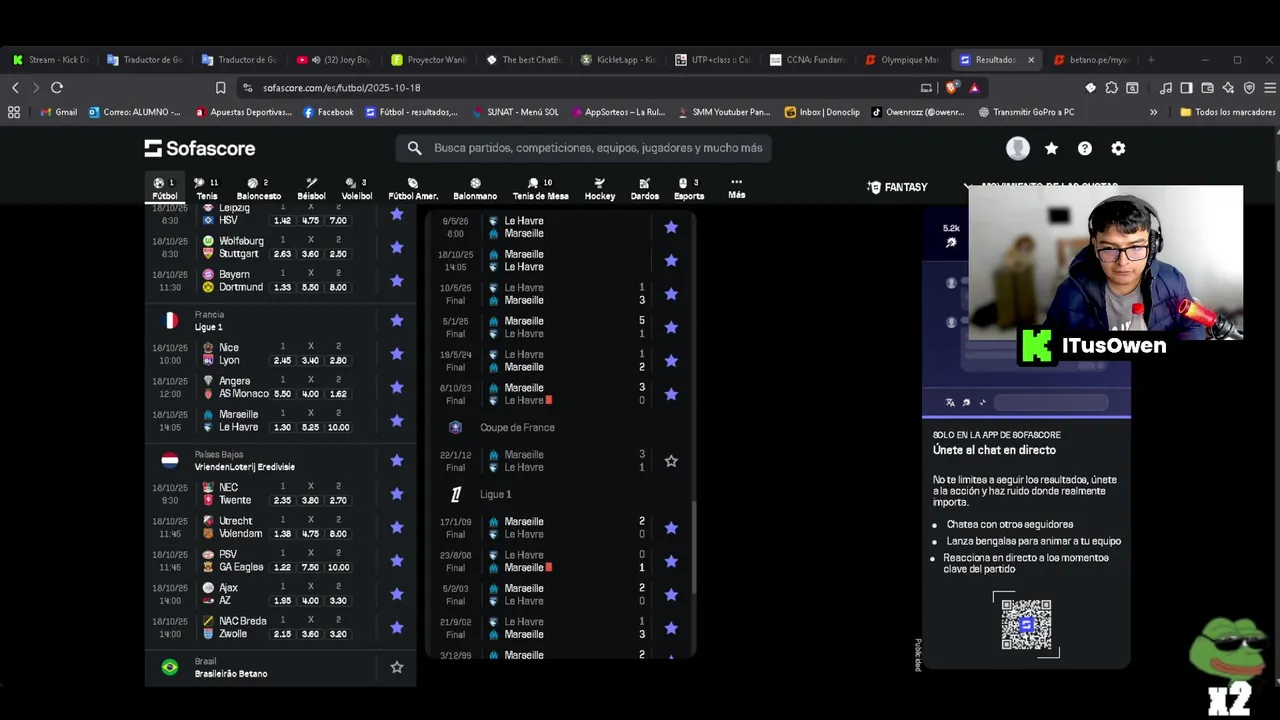Open the help question mark icon
Screen dimensions: 1280x720
(x=1084, y=148)
